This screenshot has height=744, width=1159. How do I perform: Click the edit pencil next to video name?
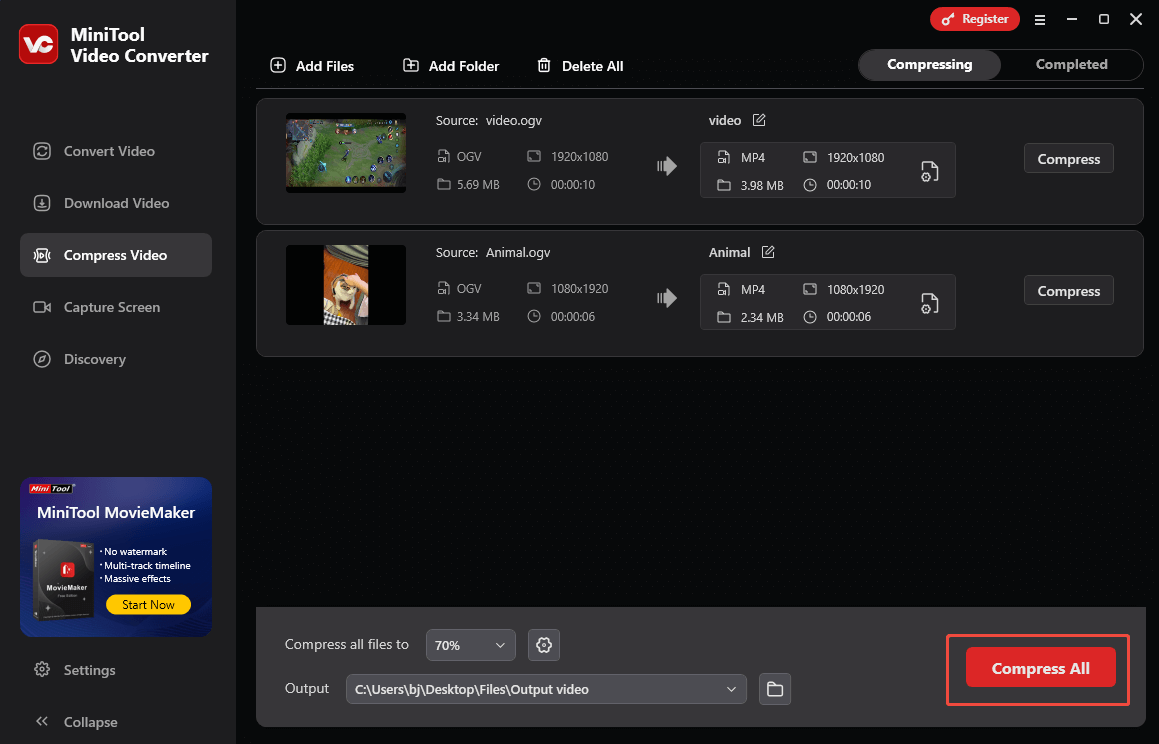(758, 119)
